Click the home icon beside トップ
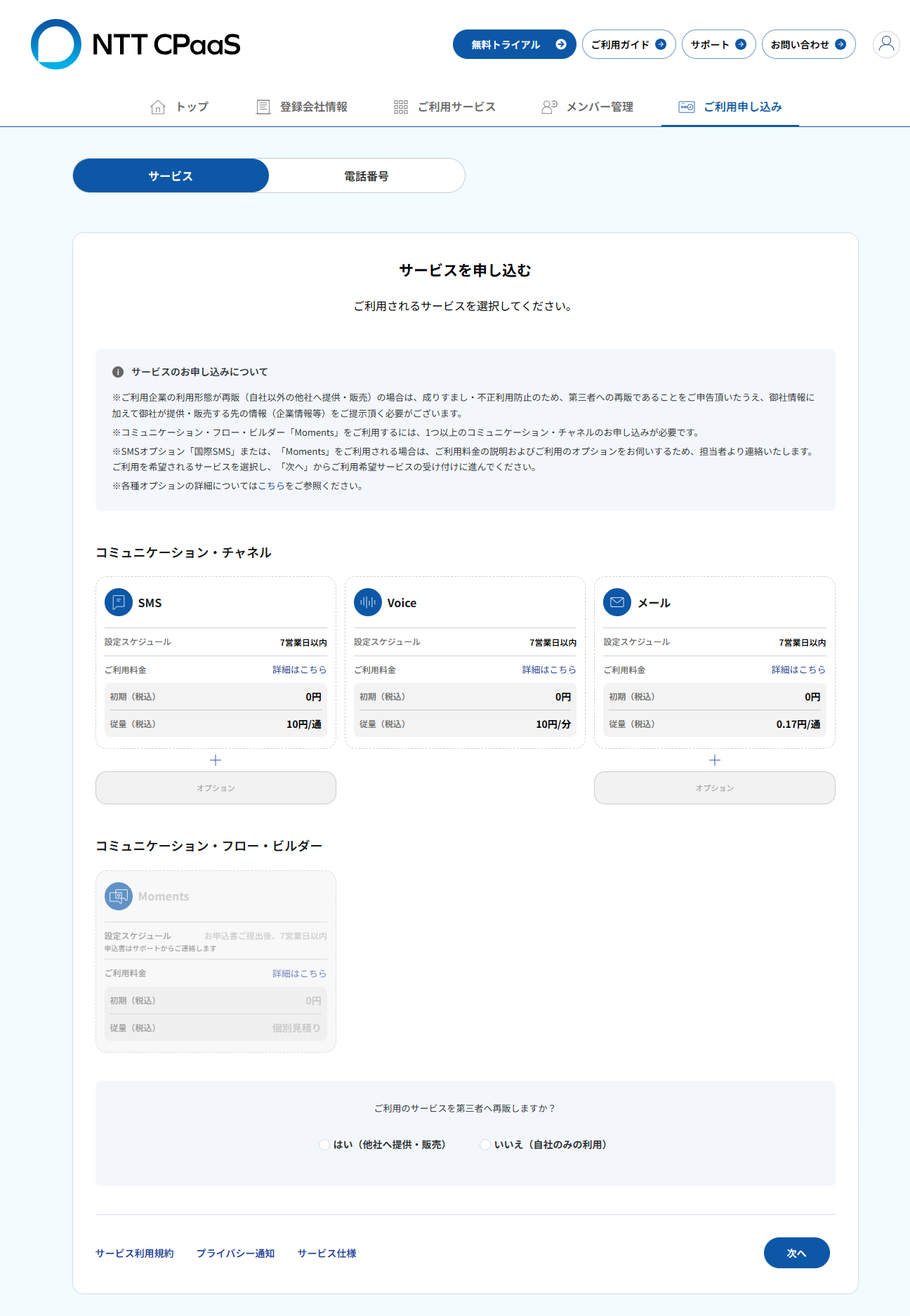Viewport: 910px width, 1316px height. tap(158, 107)
